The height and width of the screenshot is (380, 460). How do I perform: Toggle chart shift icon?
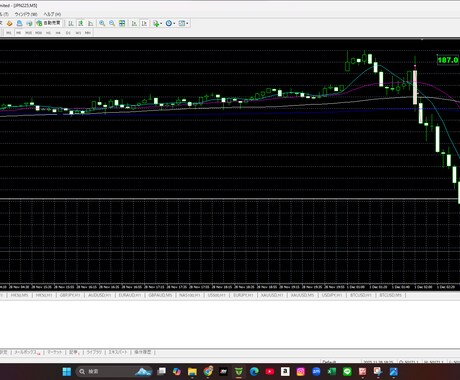144,23
